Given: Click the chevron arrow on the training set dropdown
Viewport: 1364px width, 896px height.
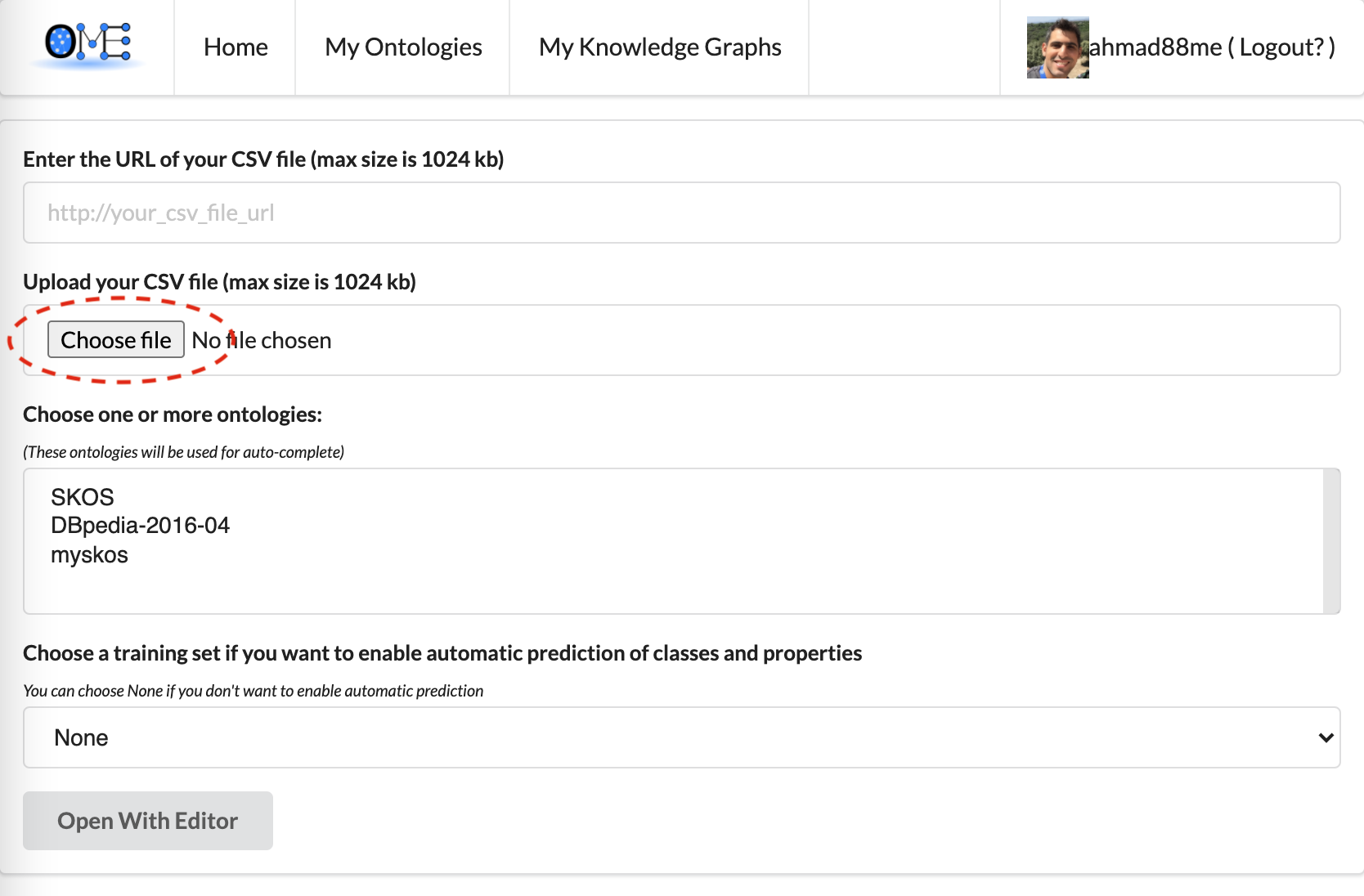Looking at the screenshot, I should 1326,737.
